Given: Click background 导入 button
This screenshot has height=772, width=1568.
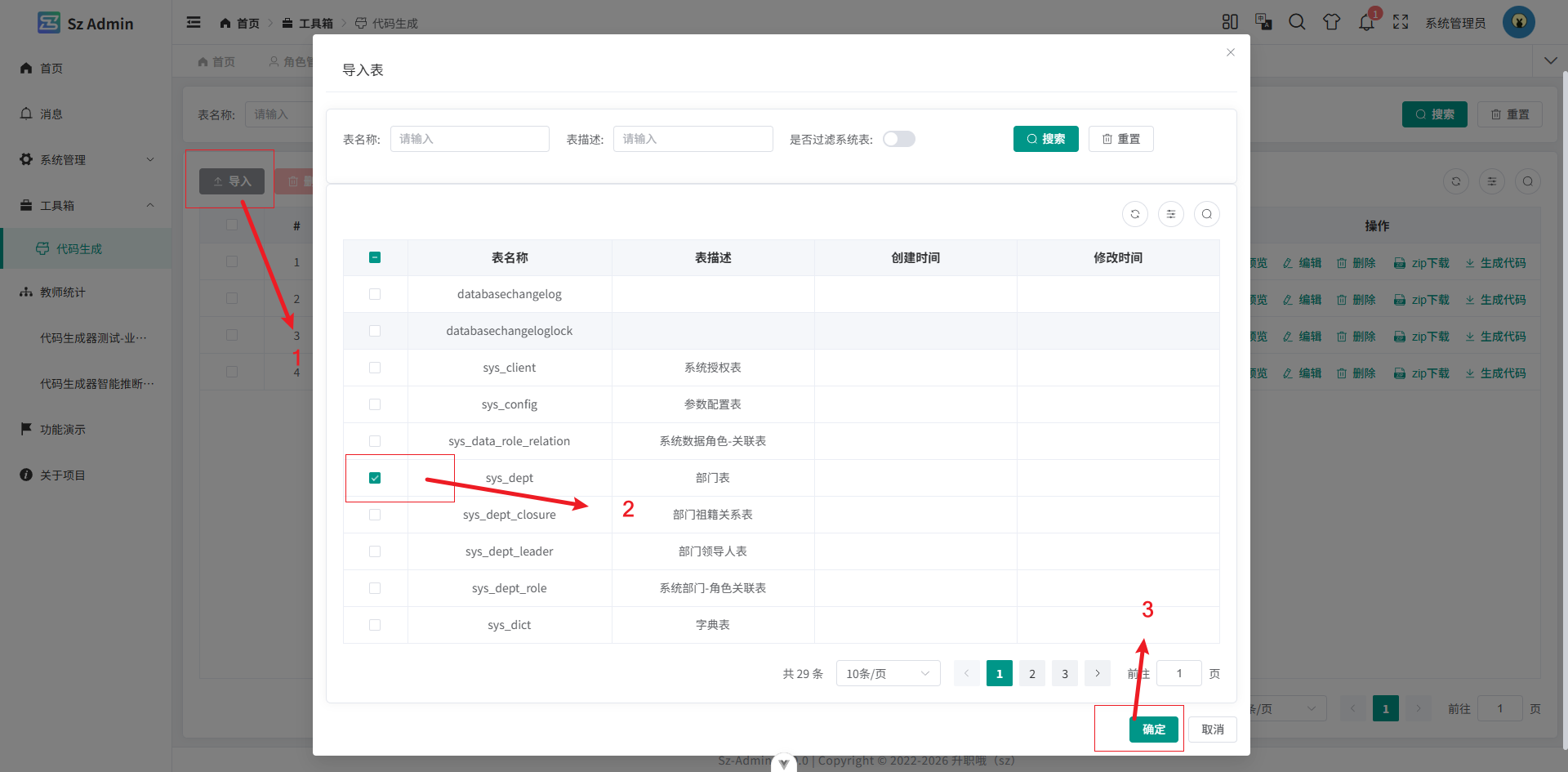Looking at the screenshot, I should (x=232, y=181).
